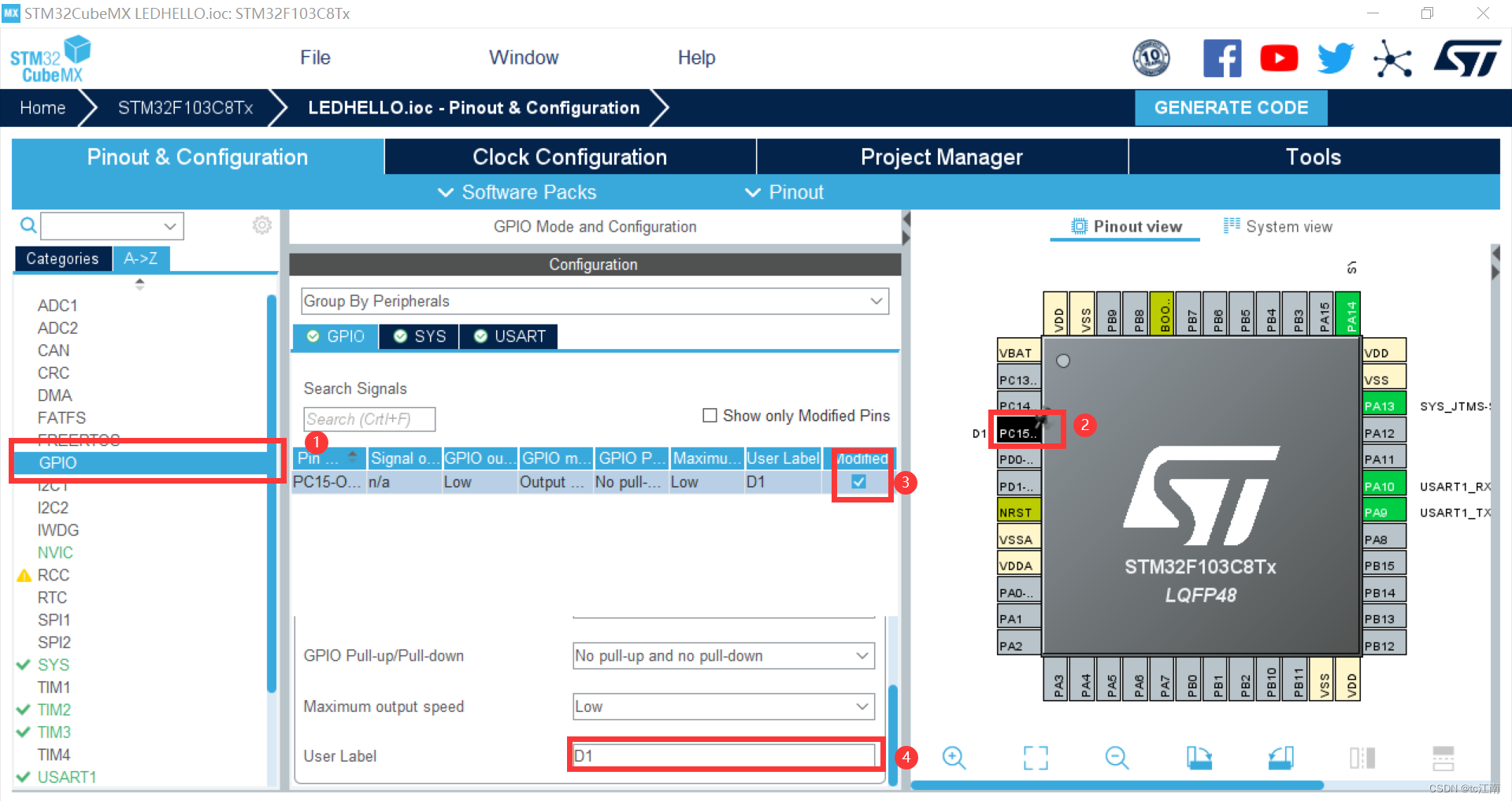Select the PC15-OSC32_OUT table row

click(x=594, y=482)
